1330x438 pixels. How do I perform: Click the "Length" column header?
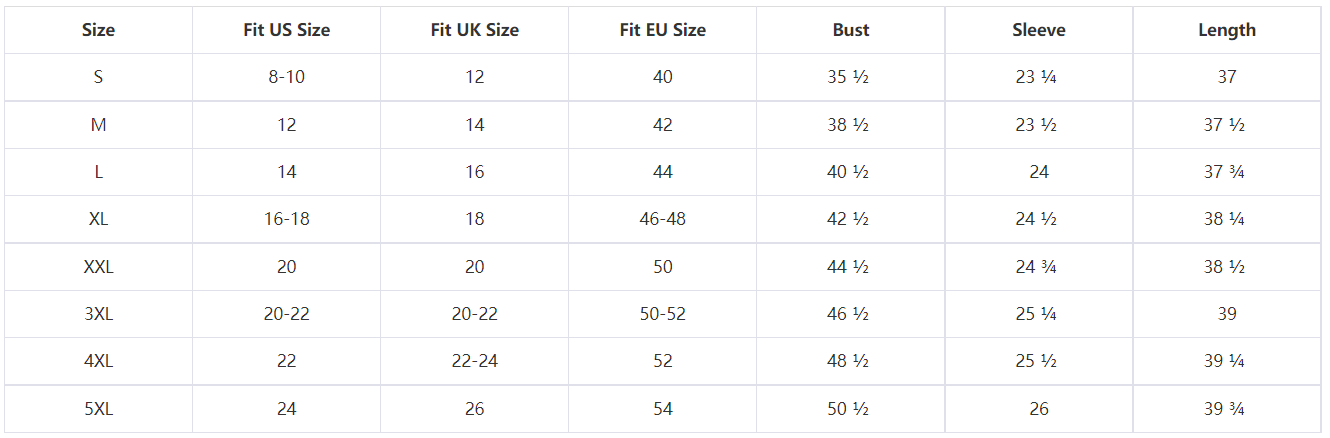[1226, 30]
